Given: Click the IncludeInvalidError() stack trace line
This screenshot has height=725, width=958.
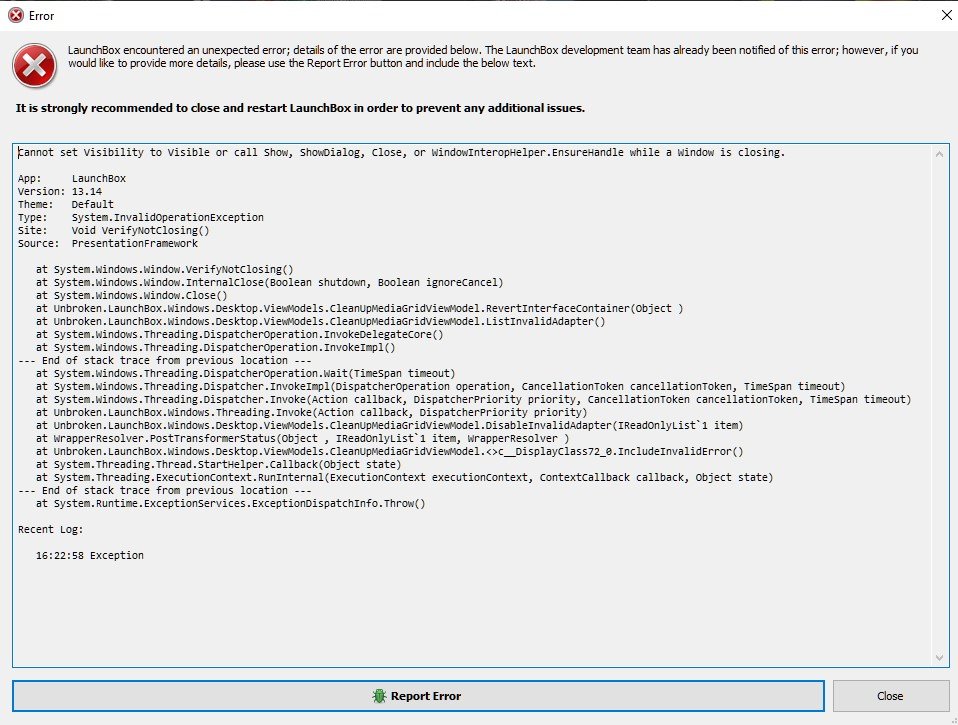Looking at the screenshot, I should (x=389, y=451).
